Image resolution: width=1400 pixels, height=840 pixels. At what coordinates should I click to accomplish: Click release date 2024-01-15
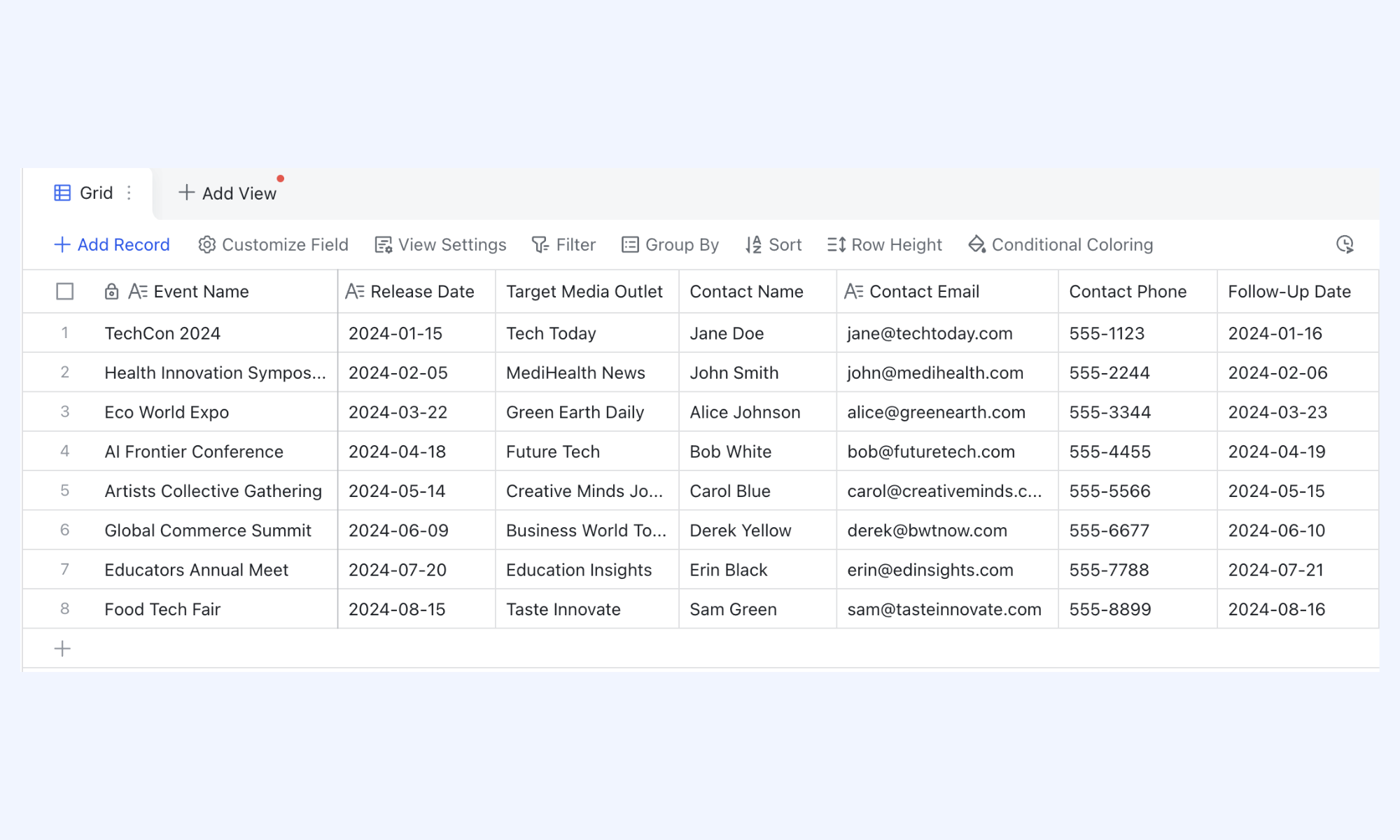coord(416,333)
